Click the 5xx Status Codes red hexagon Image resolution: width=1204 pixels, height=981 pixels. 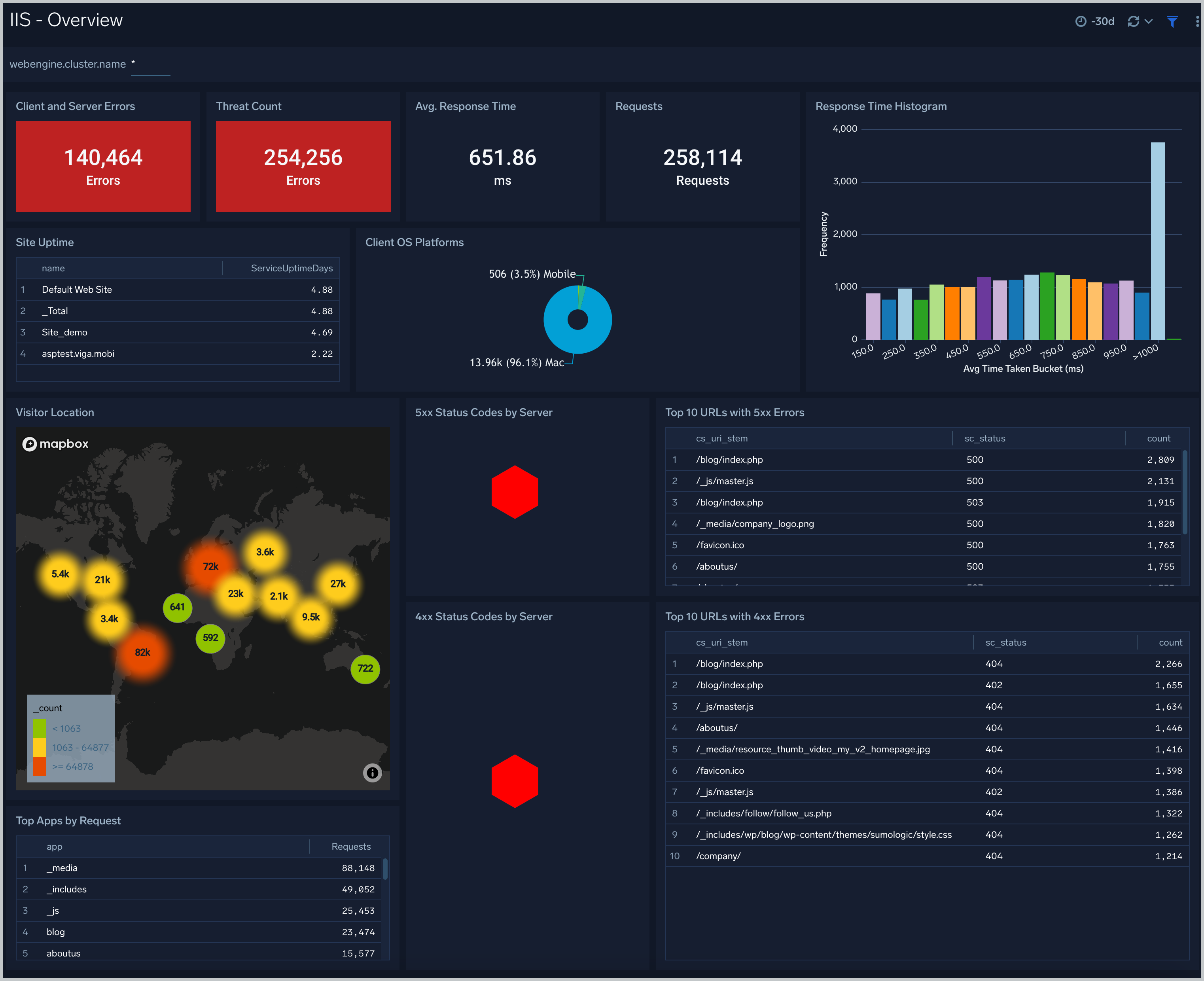(x=515, y=492)
